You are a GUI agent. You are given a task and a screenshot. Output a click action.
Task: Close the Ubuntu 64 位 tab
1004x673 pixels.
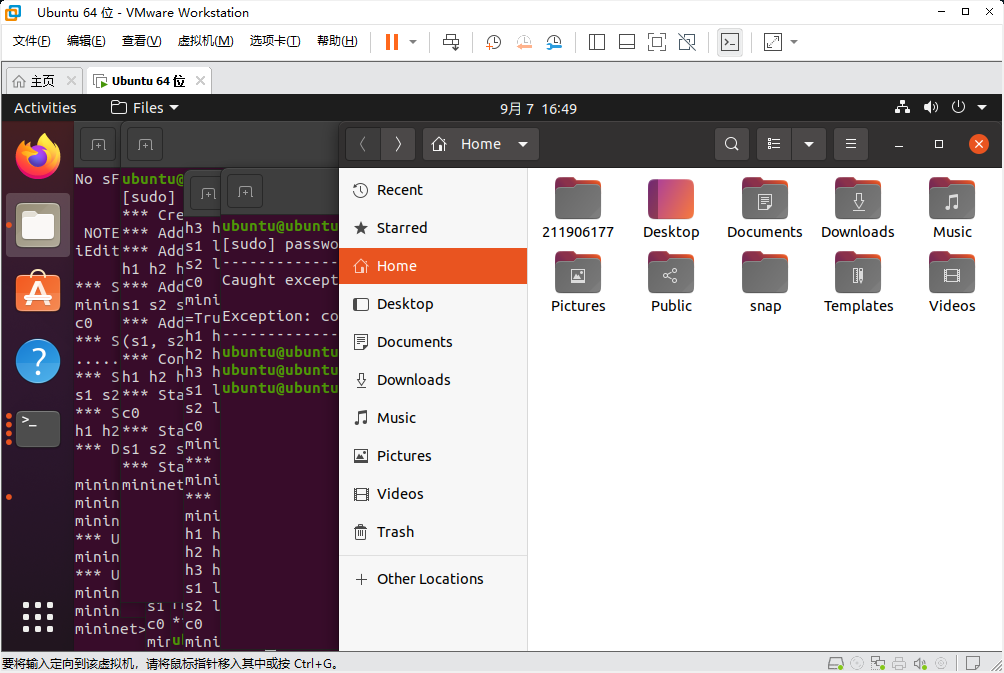200,80
